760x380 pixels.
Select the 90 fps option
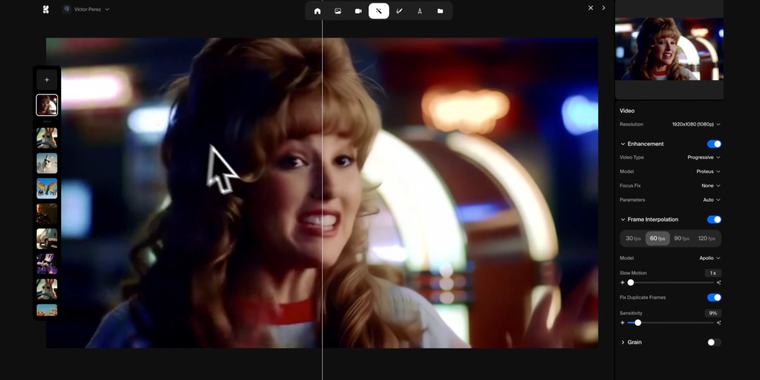681,238
